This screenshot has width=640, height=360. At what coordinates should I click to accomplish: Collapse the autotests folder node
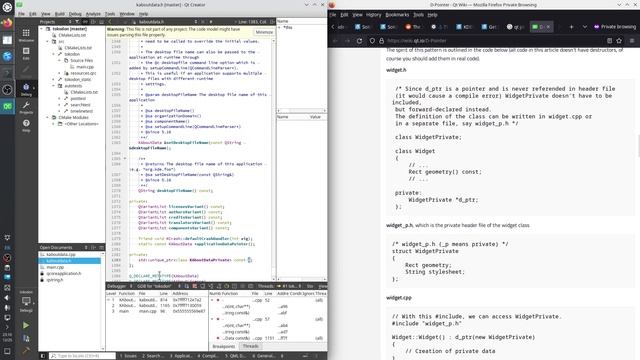coord(54,86)
